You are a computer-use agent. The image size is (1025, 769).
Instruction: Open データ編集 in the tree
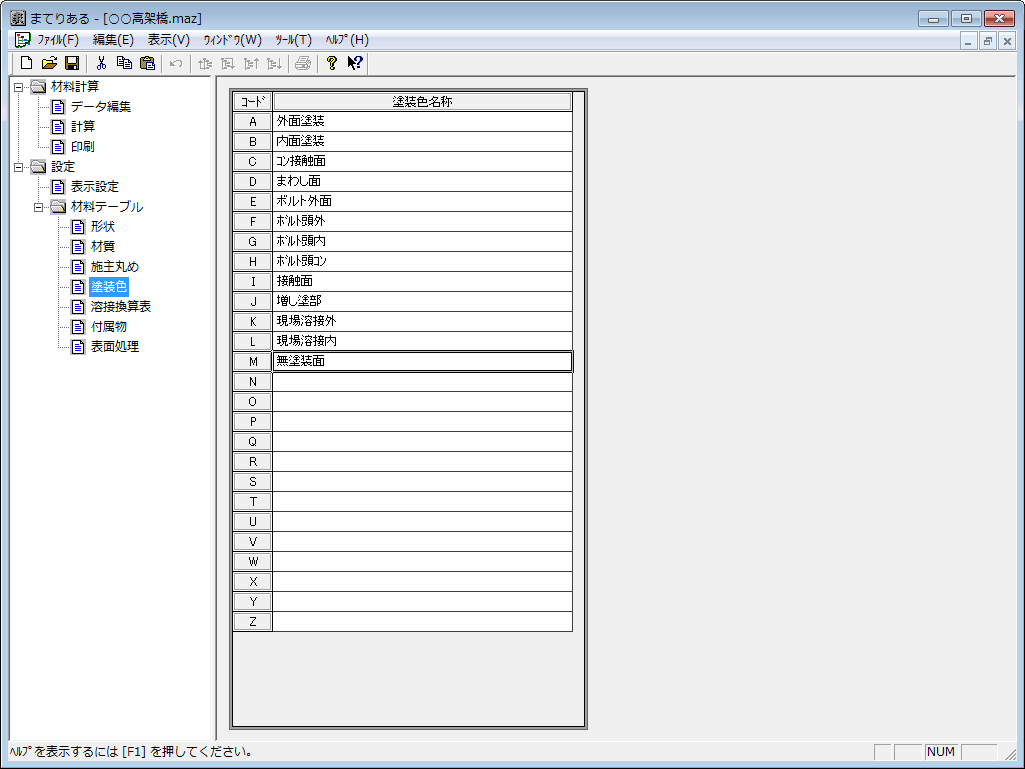(100, 107)
